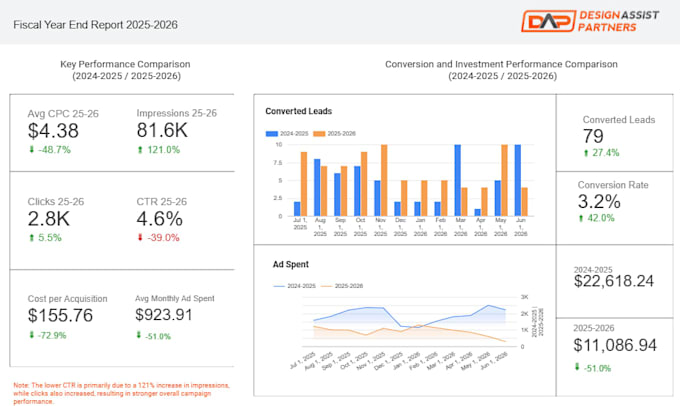Click the CTR value 4.6%

160,219
